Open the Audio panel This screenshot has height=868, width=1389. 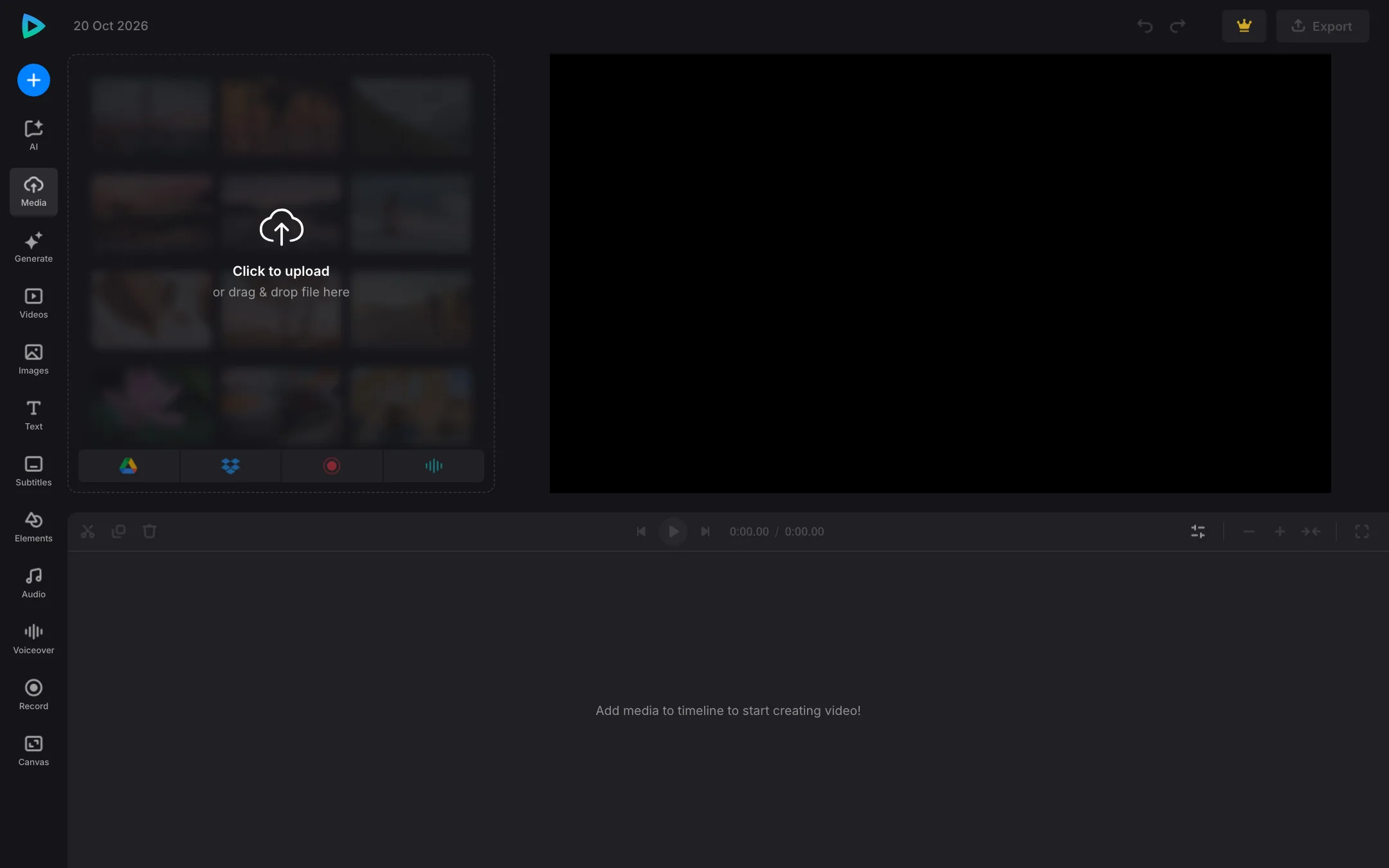[33, 583]
